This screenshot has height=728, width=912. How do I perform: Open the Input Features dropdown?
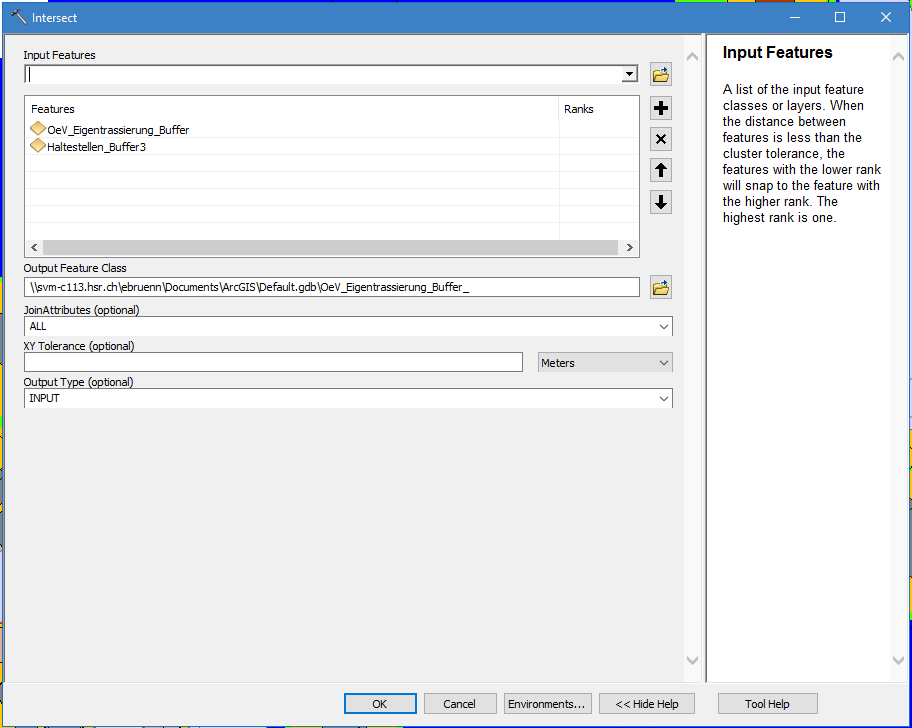[x=629, y=74]
